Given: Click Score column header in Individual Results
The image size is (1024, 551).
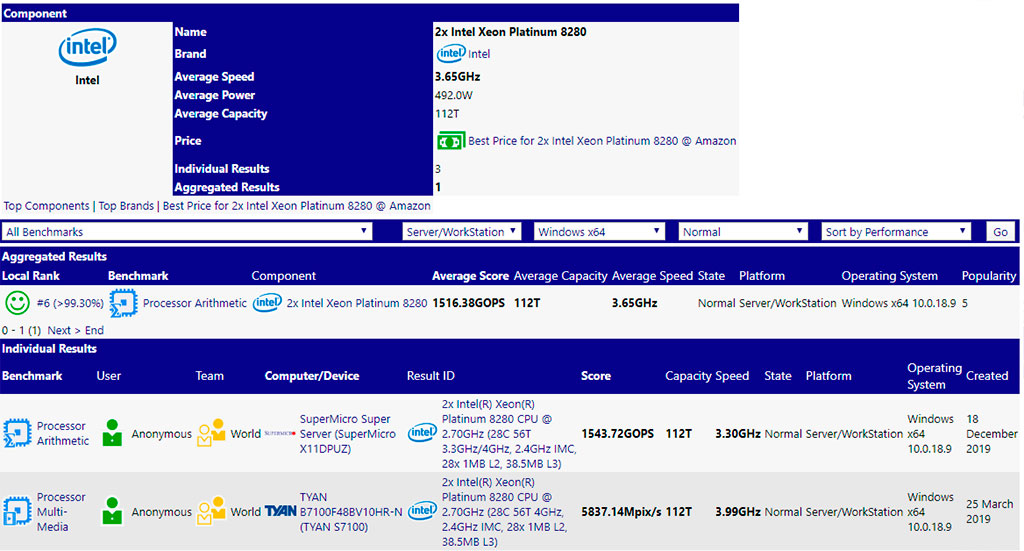Looking at the screenshot, I should coord(596,375).
